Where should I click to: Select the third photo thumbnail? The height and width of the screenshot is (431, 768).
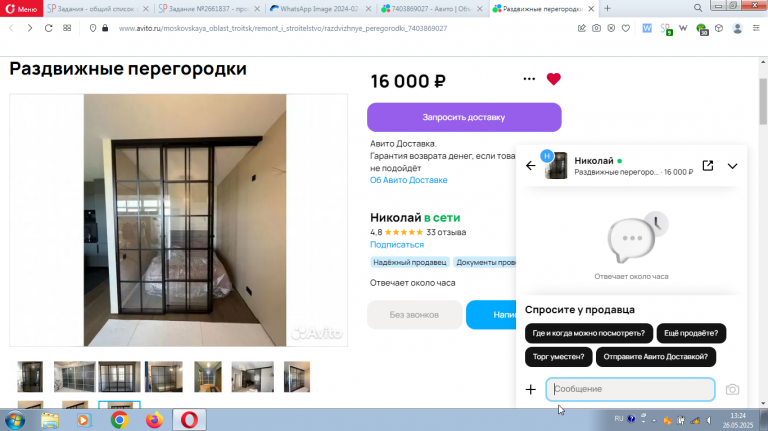[x=119, y=377]
